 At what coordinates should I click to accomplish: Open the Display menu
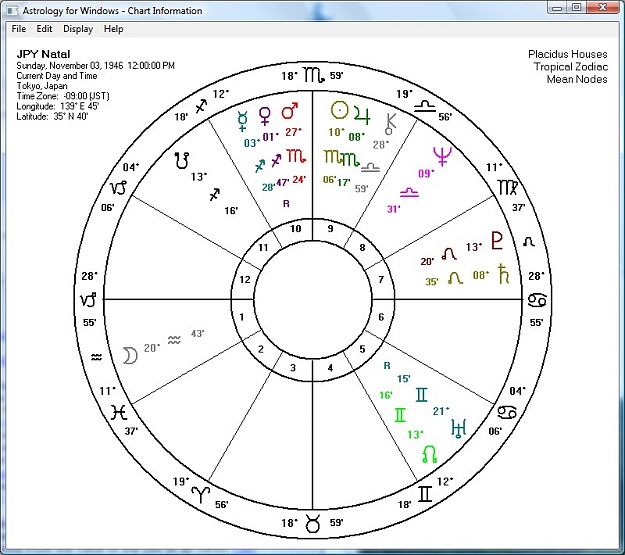click(x=78, y=29)
